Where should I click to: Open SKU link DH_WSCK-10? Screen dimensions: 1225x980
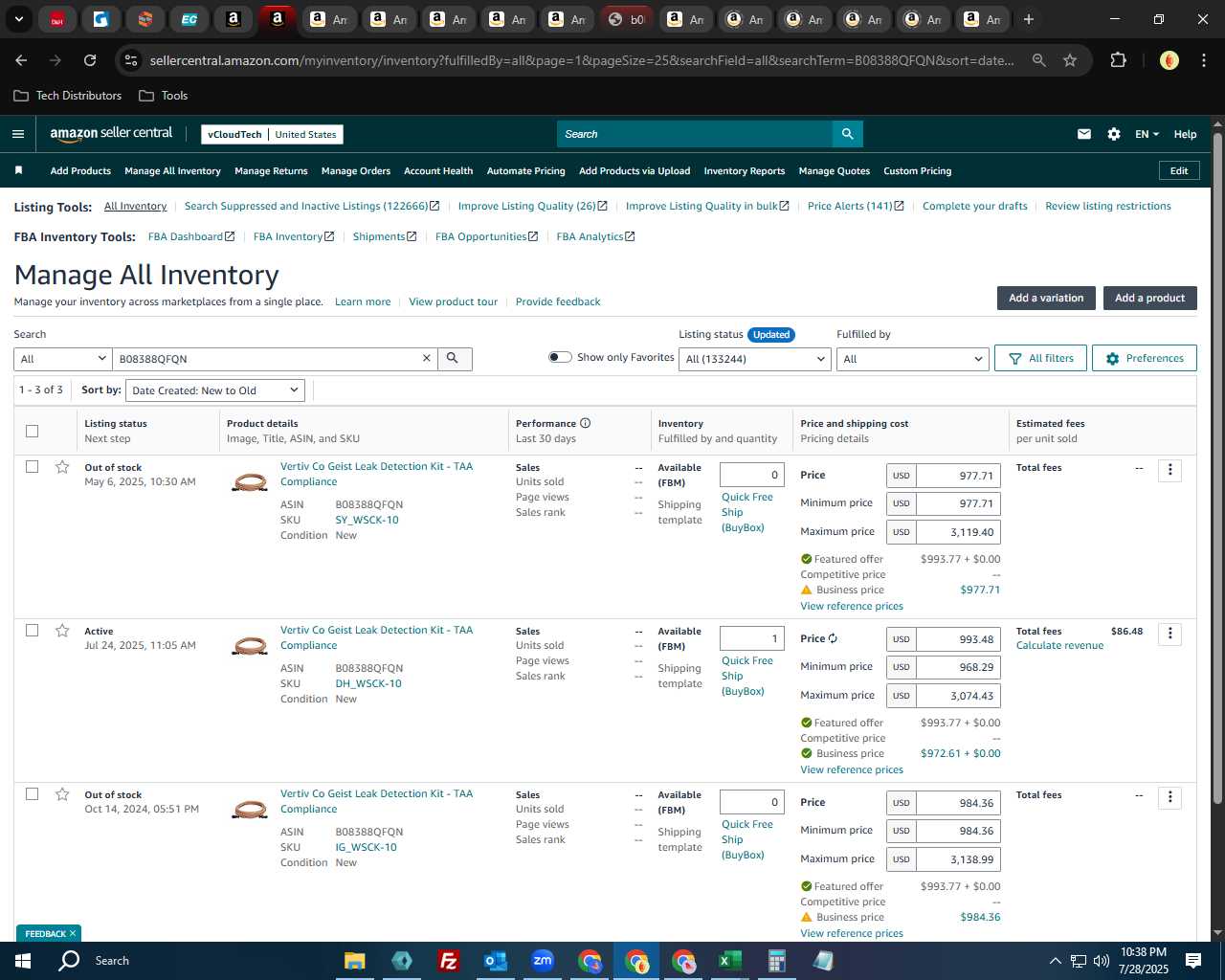click(x=368, y=683)
